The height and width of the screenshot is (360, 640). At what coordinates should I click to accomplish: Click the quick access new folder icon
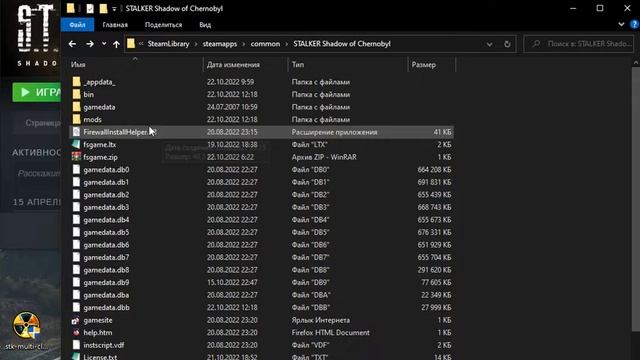point(103,9)
